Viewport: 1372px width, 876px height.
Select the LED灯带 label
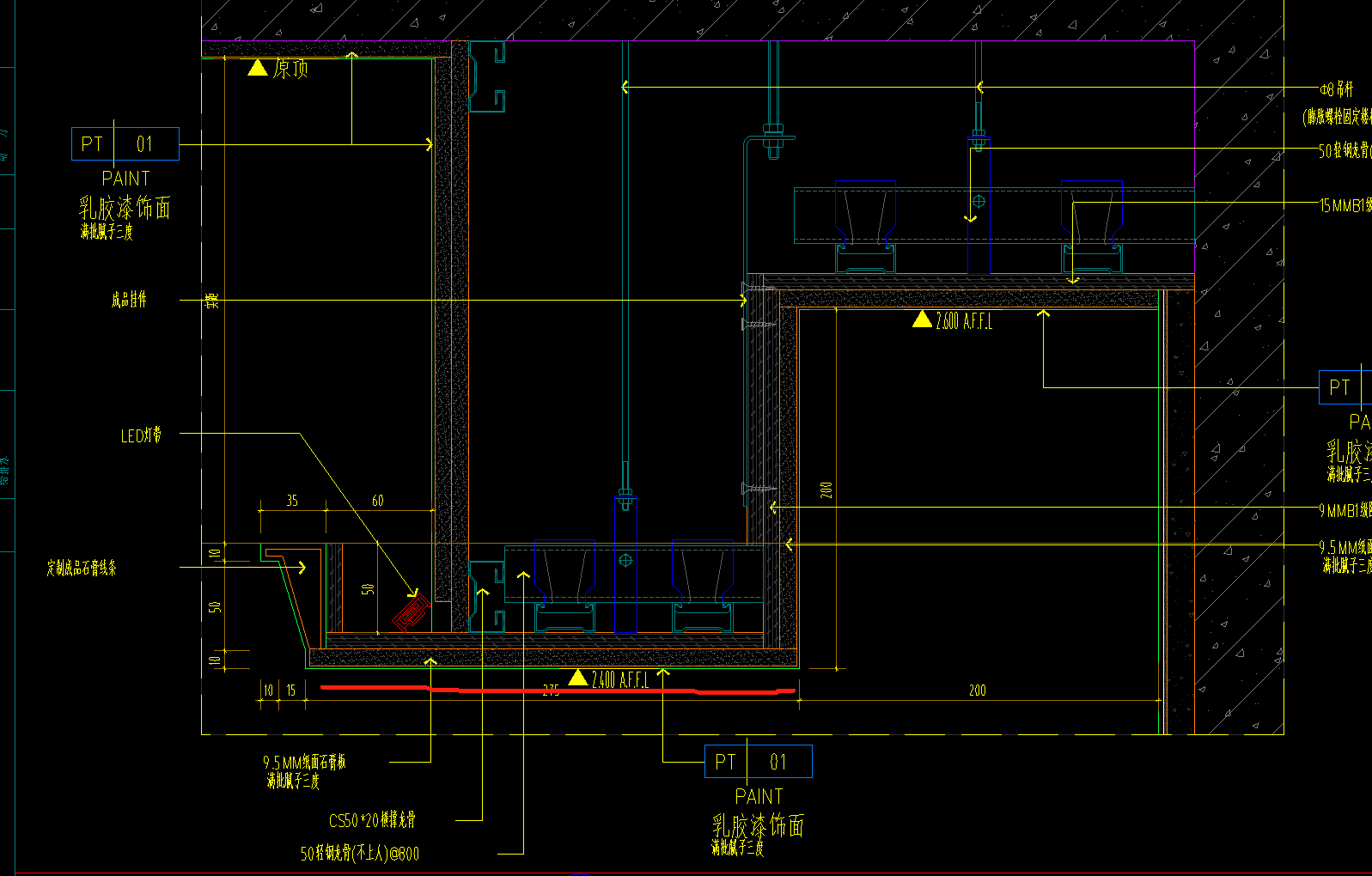click(141, 435)
